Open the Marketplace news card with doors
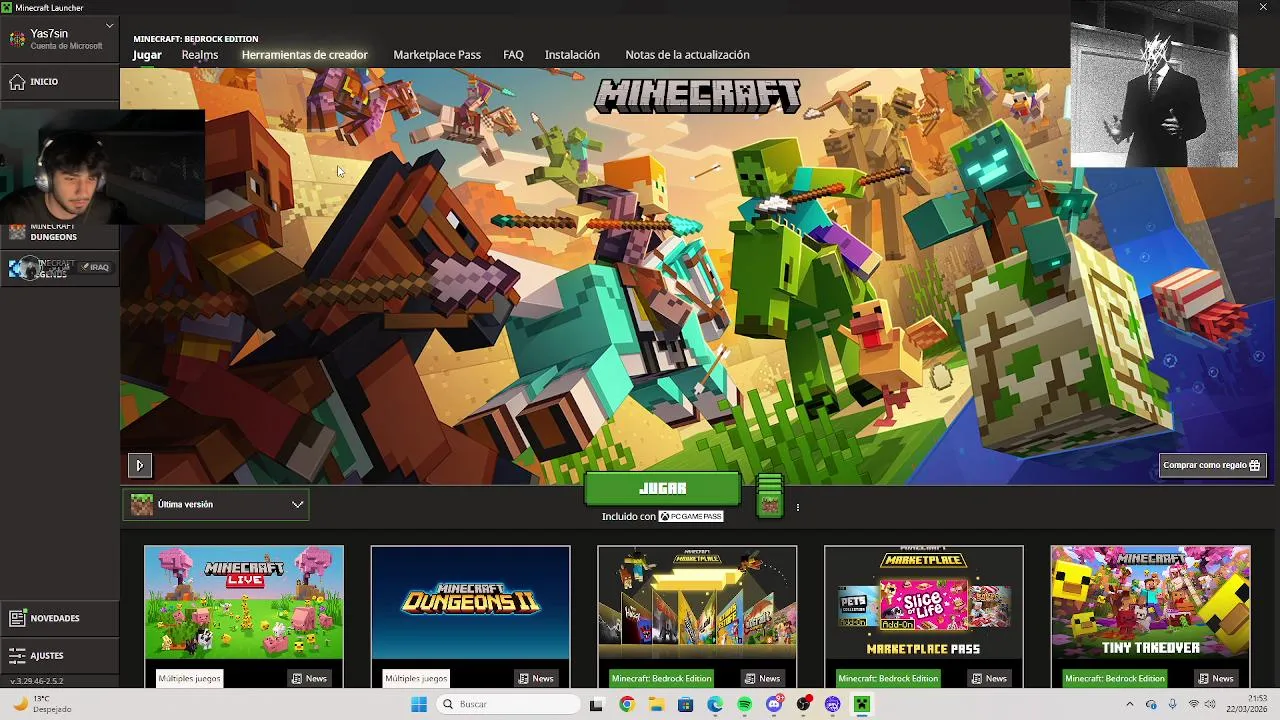 click(x=697, y=603)
